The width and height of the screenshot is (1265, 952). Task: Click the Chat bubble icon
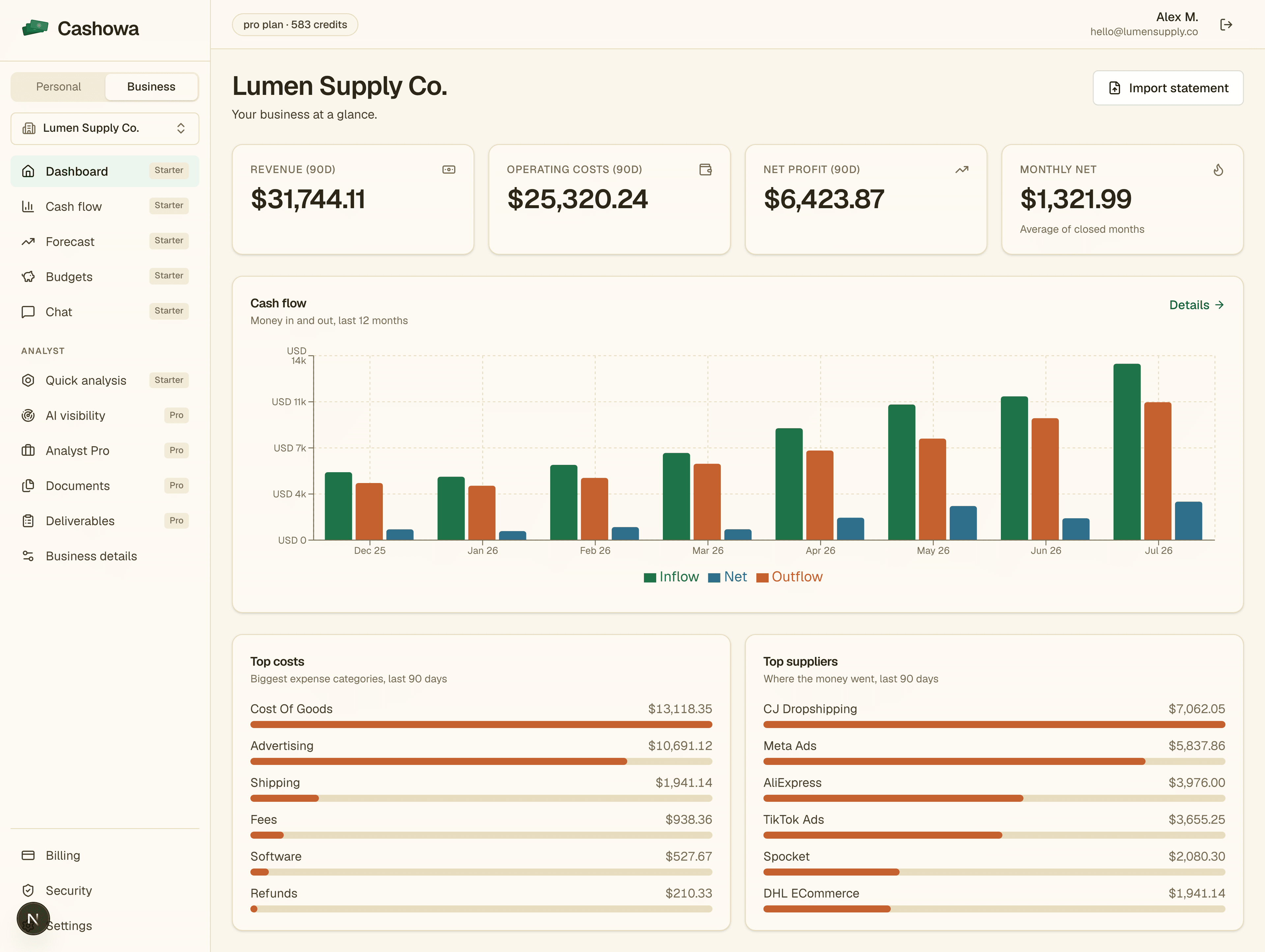tap(28, 312)
